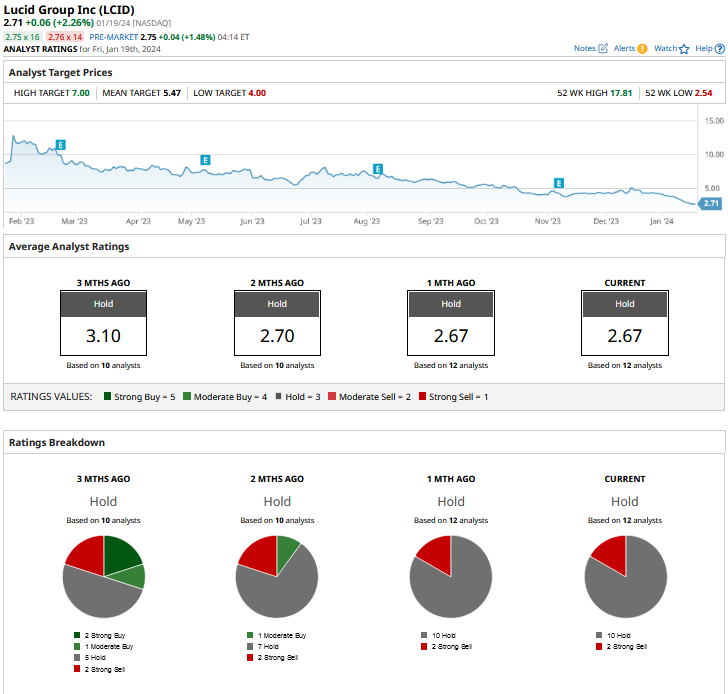The image size is (728, 694).
Task: Click the 2.71 current price tag on chart
Action: tap(711, 203)
